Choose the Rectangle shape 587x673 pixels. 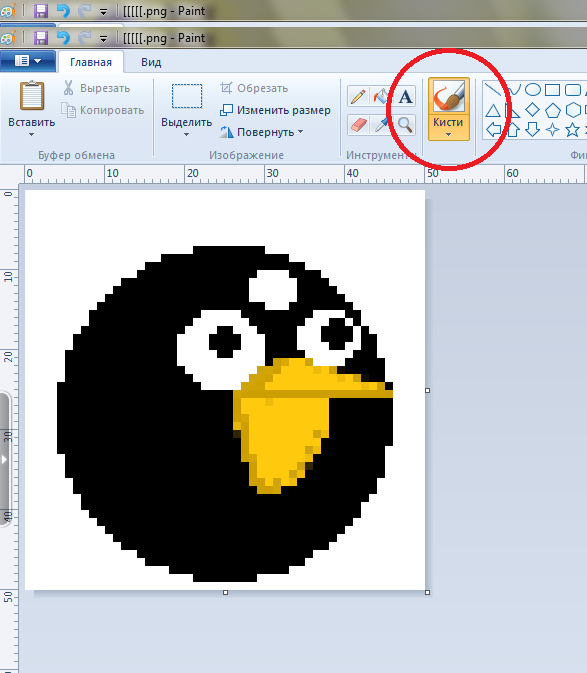(x=553, y=90)
